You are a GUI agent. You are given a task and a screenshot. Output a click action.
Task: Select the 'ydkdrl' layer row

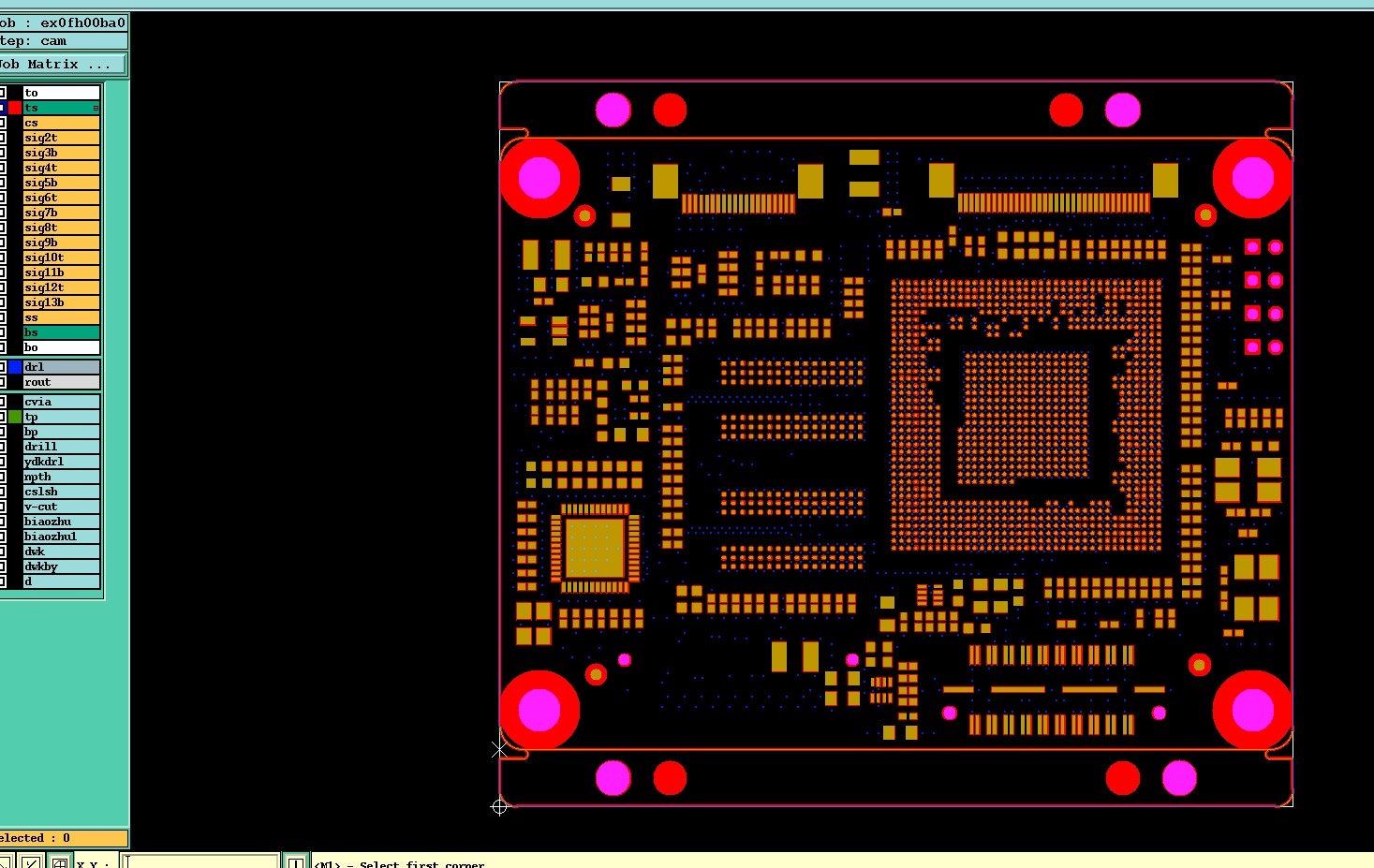click(x=62, y=462)
